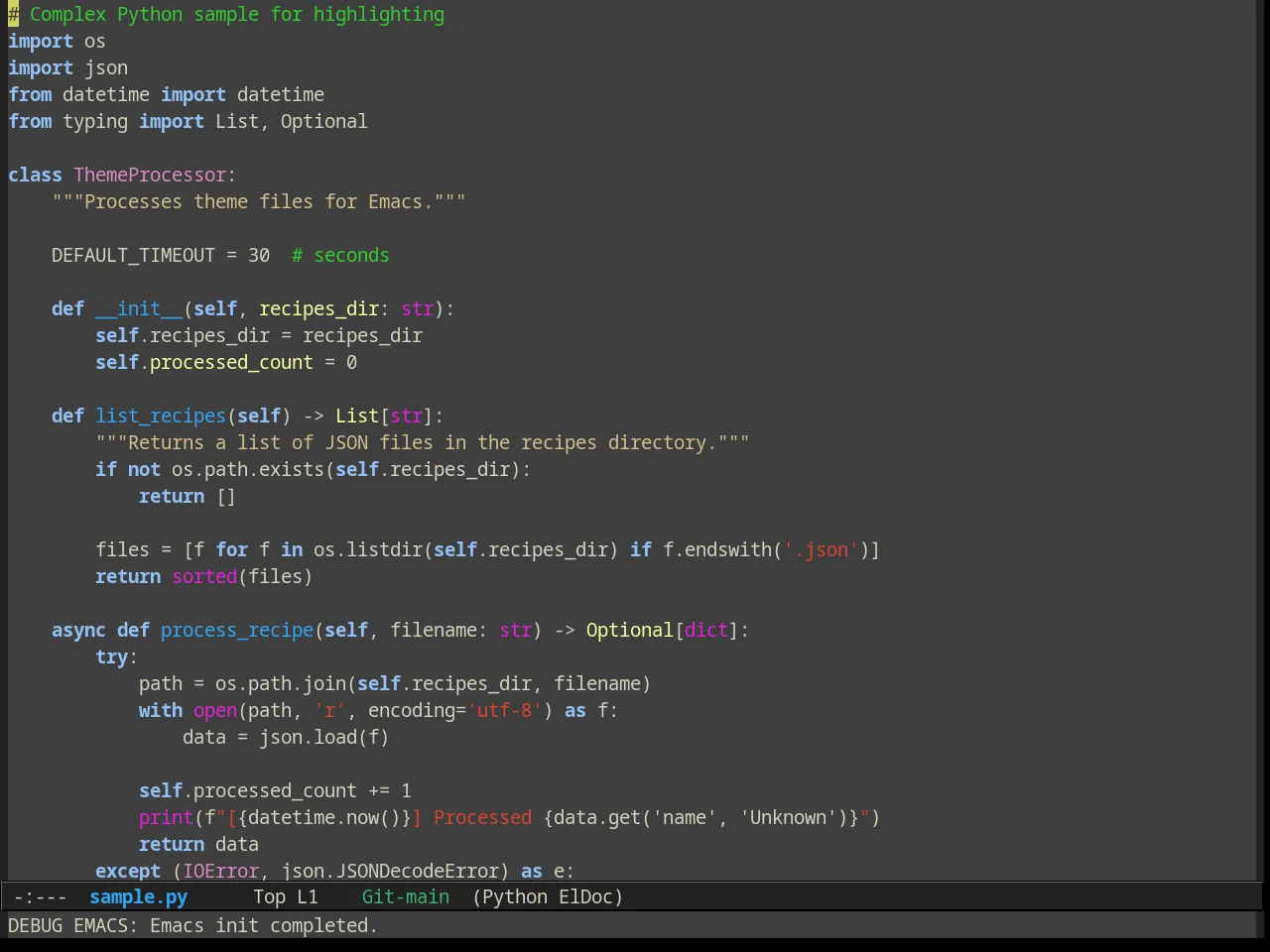The width and height of the screenshot is (1270, 952).
Task: Click the 'self.processed_count += 1' line
Action: (x=275, y=791)
